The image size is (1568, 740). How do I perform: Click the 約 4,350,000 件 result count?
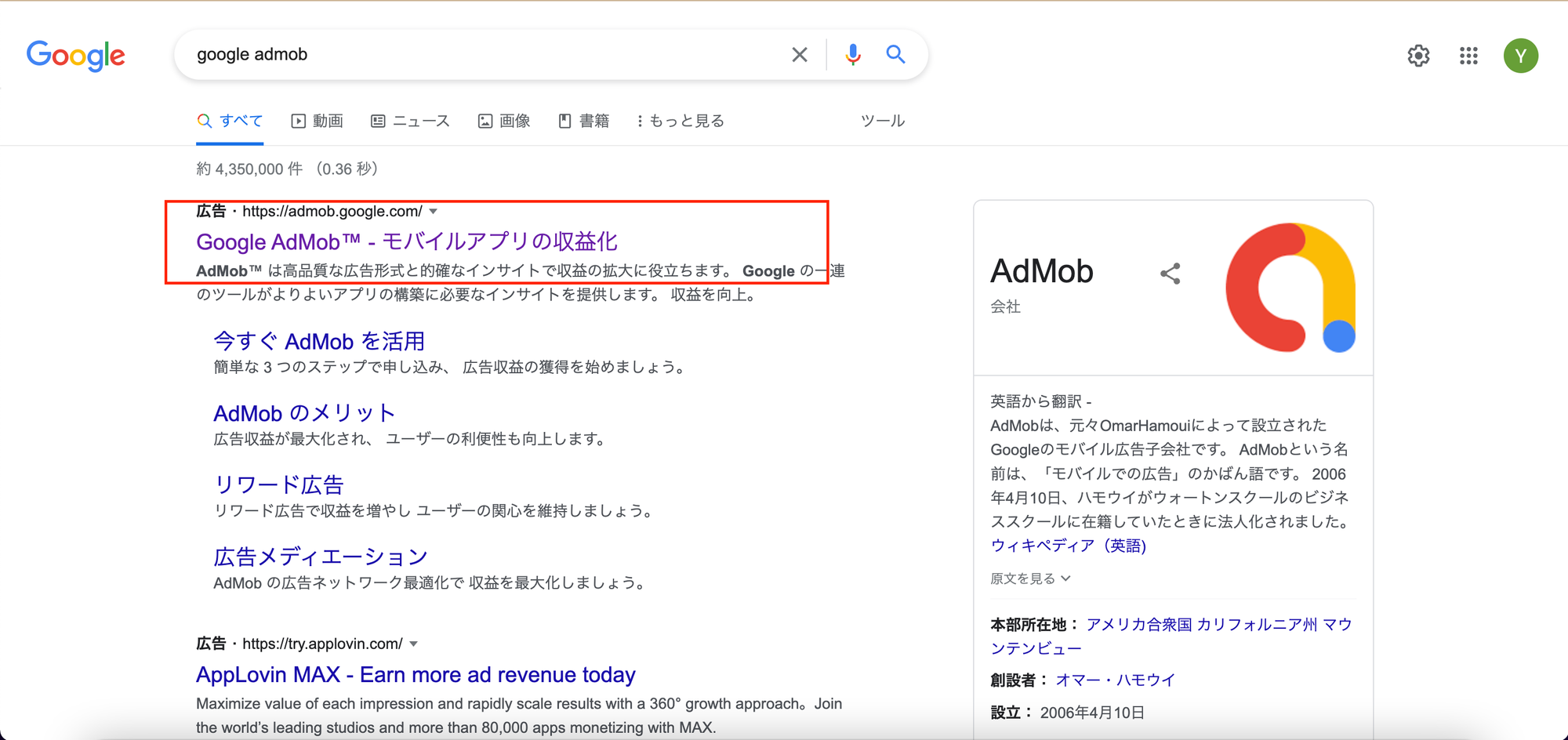coord(249,169)
